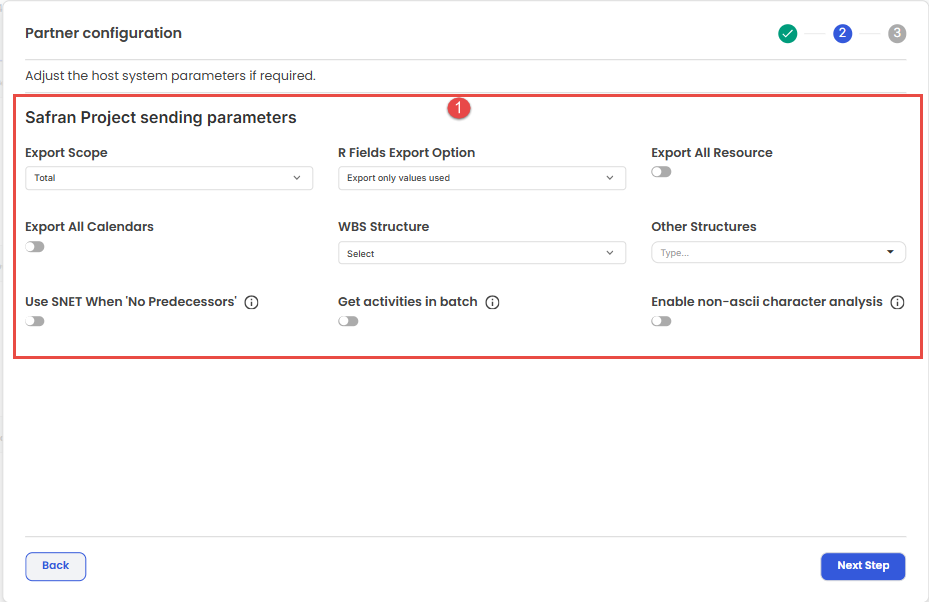Open the R Fields Export Option dropdown
Image resolution: width=929 pixels, height=602 pixels.
[482, 178]
